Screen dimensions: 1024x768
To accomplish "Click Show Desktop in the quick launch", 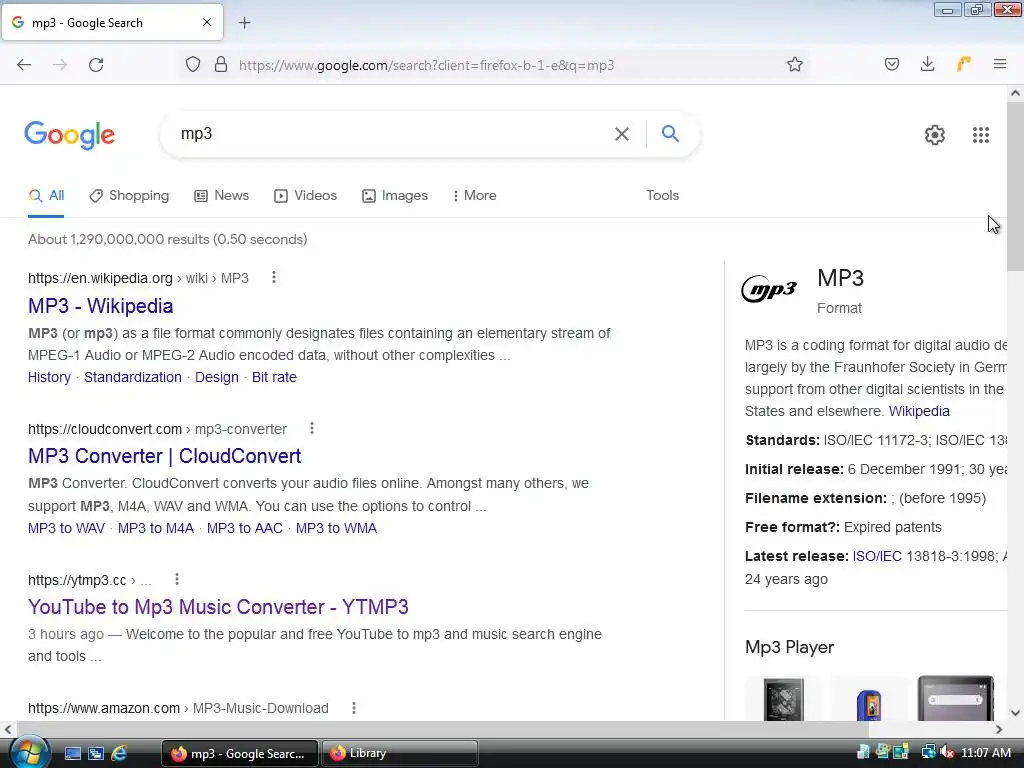I will [72, 753].
